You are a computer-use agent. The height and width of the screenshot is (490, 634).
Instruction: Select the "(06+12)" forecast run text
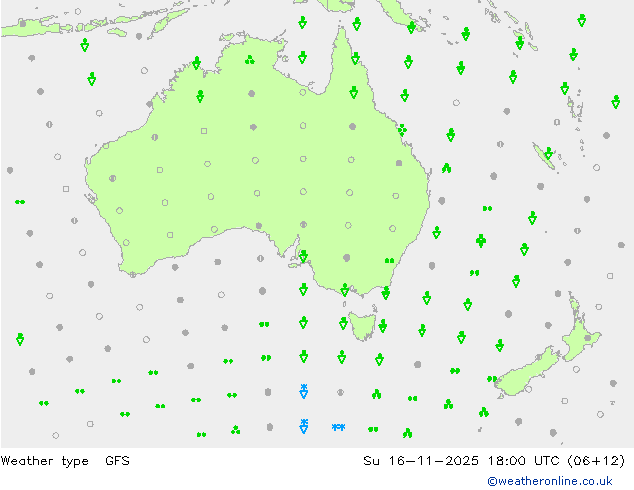[596, 460]
